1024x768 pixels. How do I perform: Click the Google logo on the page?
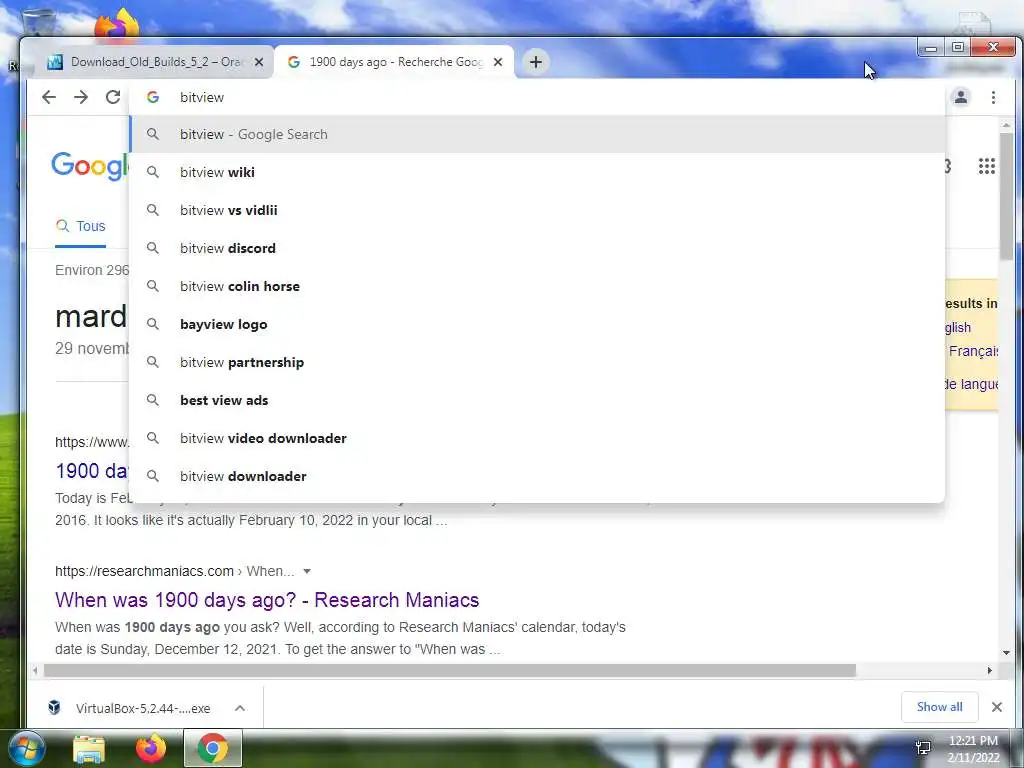point(90,166)
